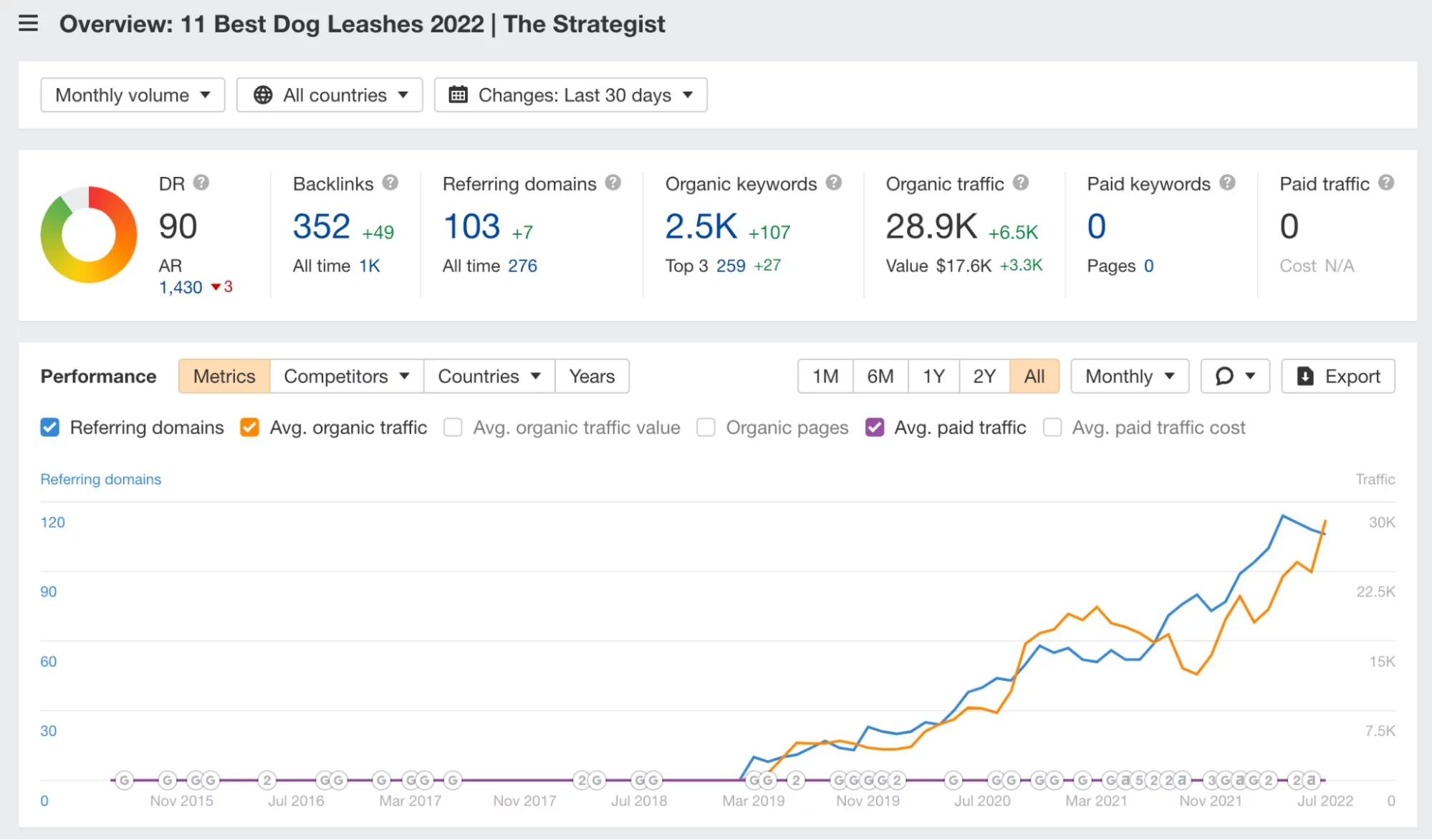Click the Paid keywords help icon
This screenshot has width=1432, height=840.
click(1227, 183)
